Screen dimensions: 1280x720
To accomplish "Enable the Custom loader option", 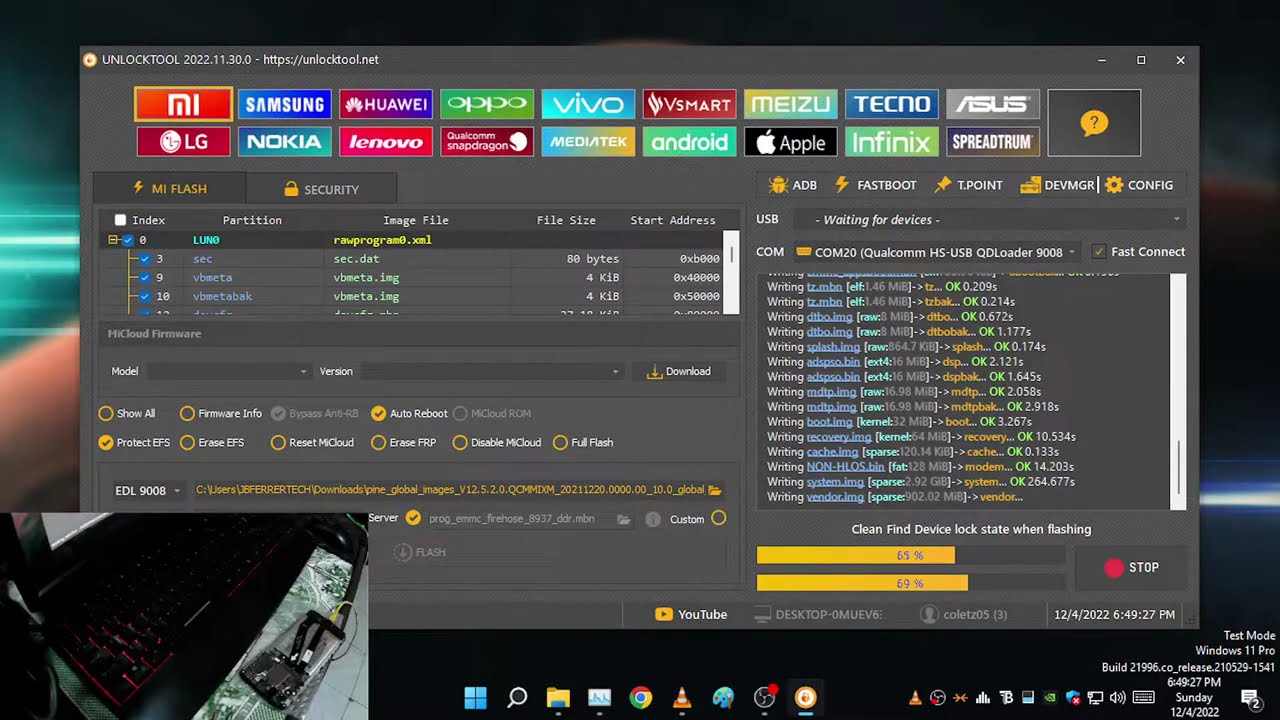I will point(718,518).
